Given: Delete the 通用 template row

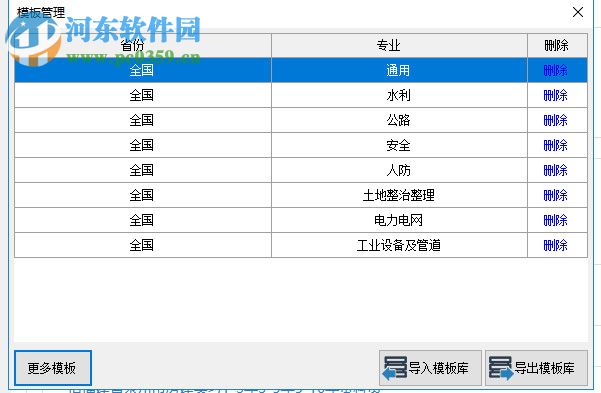Looking at the screenshot, I should (555, 71).
